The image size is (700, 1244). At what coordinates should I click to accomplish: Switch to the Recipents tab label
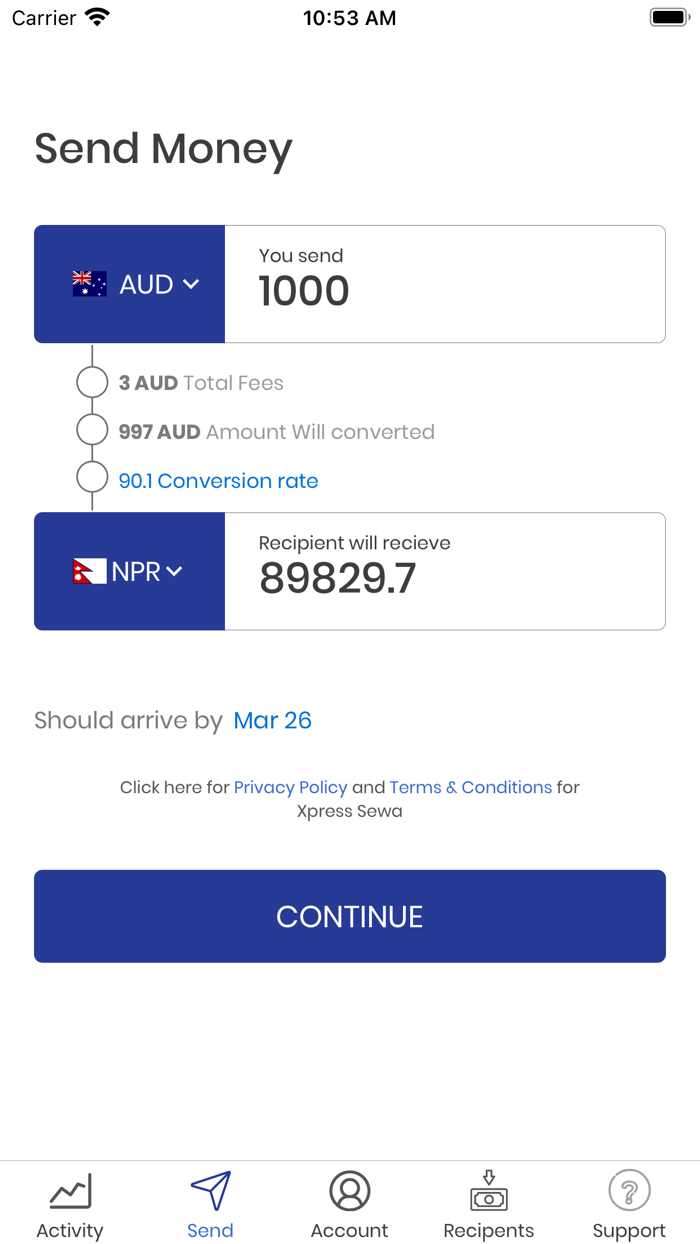[489, 1231]
